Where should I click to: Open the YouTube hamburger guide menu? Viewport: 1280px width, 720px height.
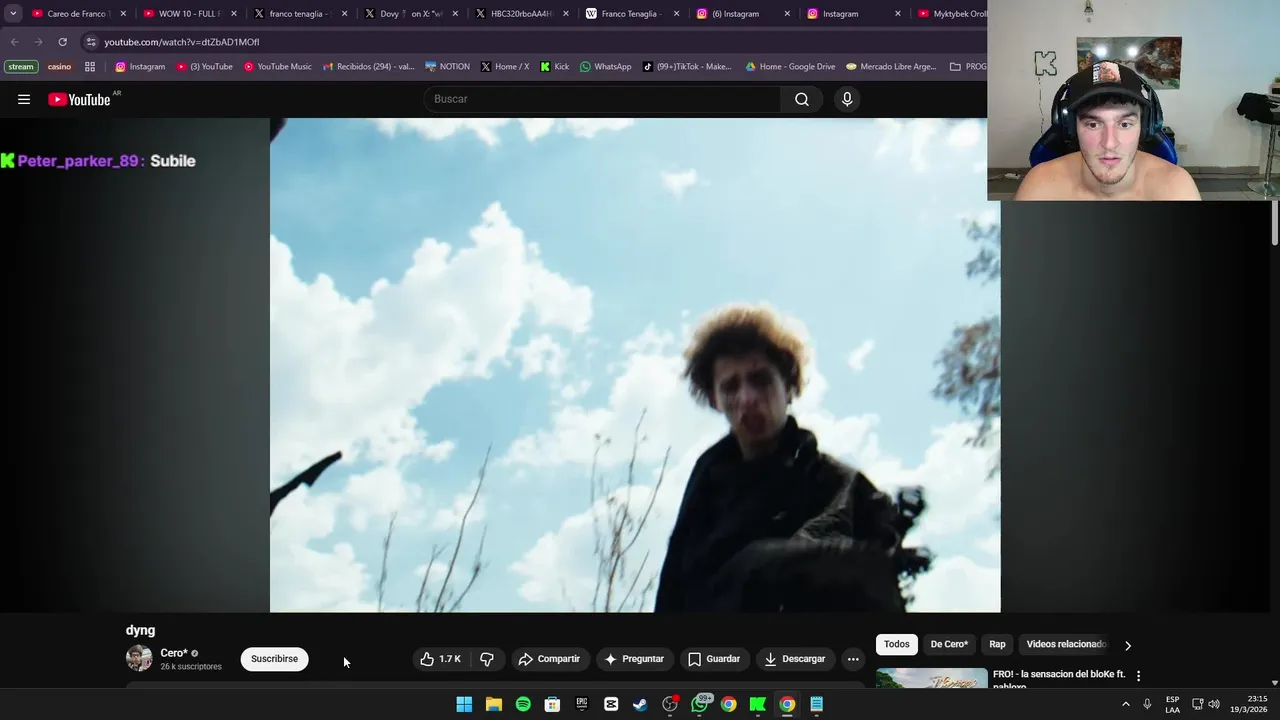click(x=24, y=99)
